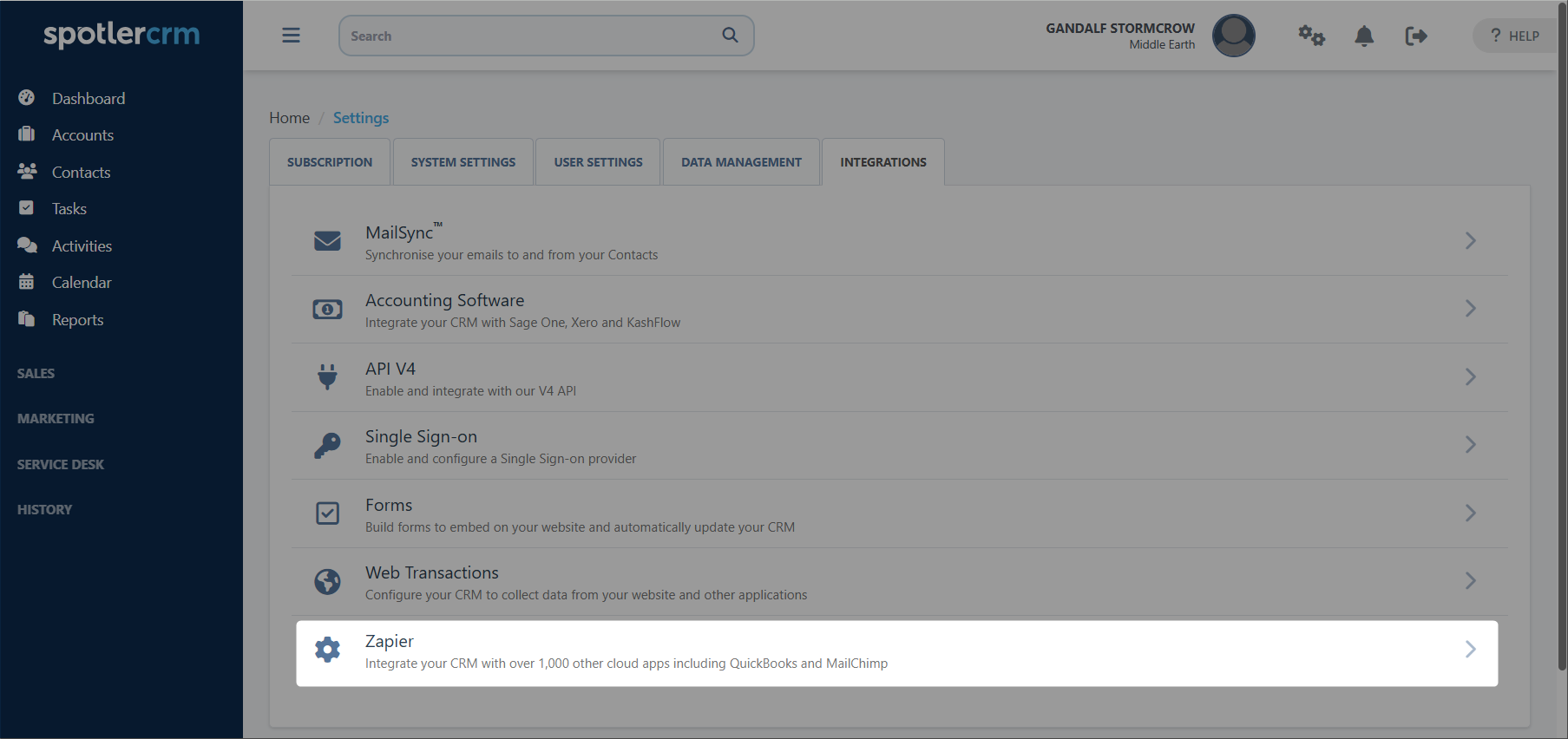Switch to the Data Management tab
The image size is (1568, 739).
point(741,162)
